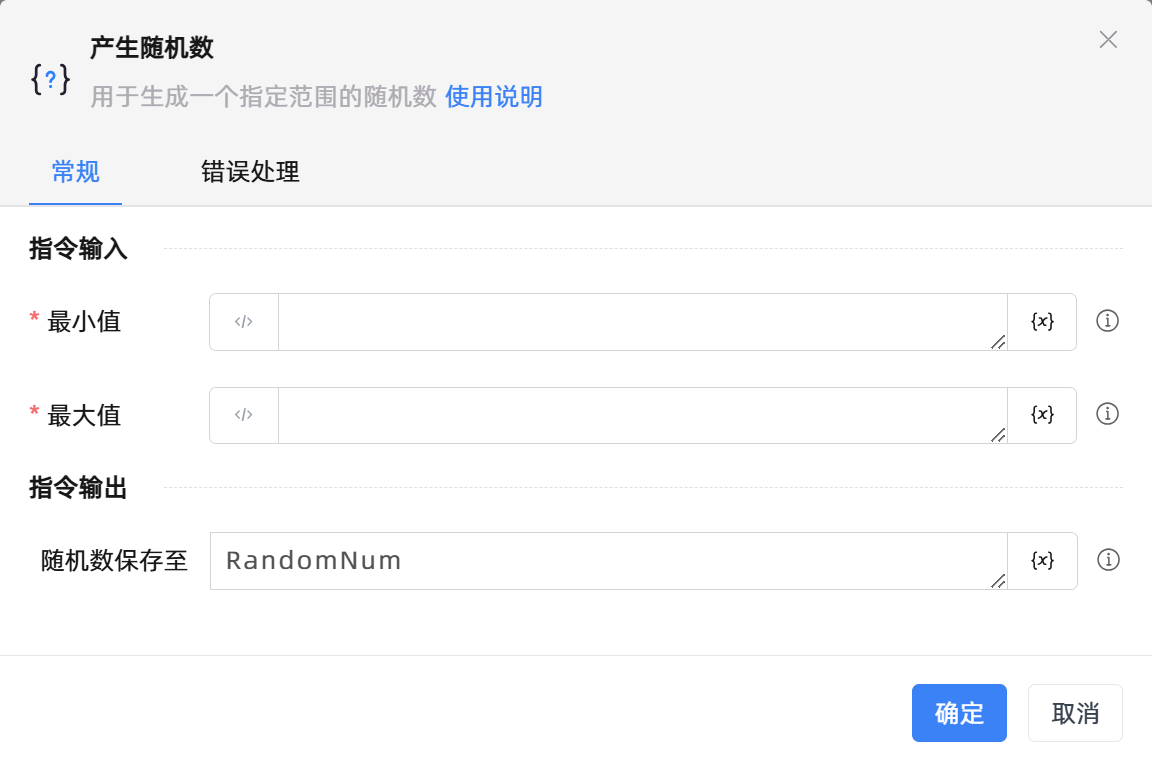
Task: Focus the 最大值 input field
Action: (640, 415)
